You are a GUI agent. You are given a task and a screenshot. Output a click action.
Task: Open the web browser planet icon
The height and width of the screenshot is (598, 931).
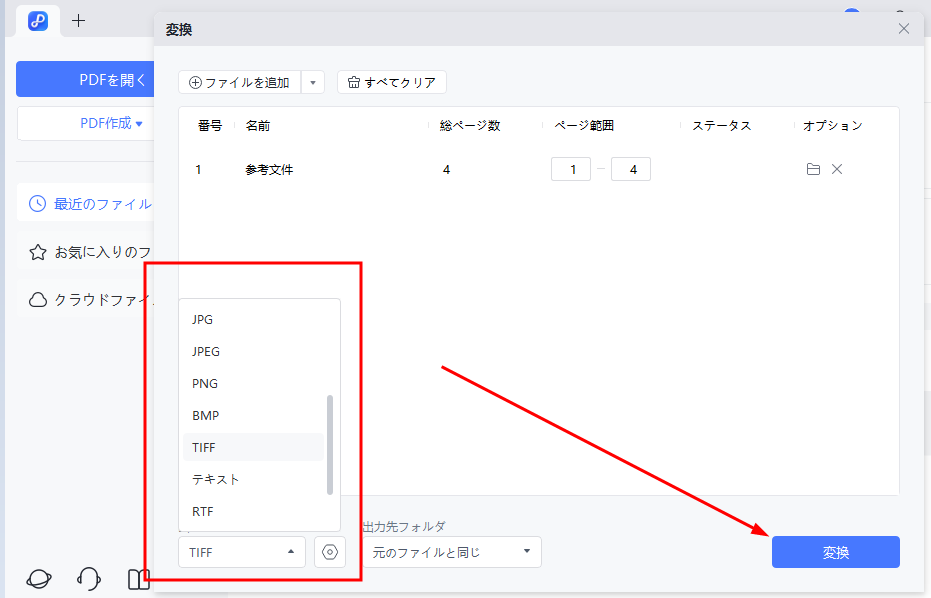click(37, 579)
